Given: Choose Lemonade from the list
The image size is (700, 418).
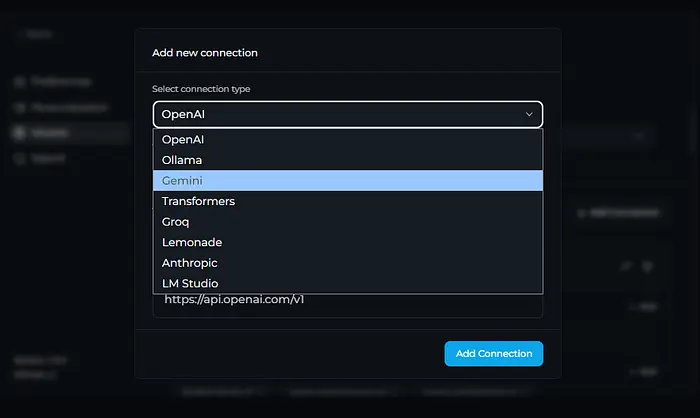Looking at the screenshot, I should pyautogui.click(x=347, y=242).
